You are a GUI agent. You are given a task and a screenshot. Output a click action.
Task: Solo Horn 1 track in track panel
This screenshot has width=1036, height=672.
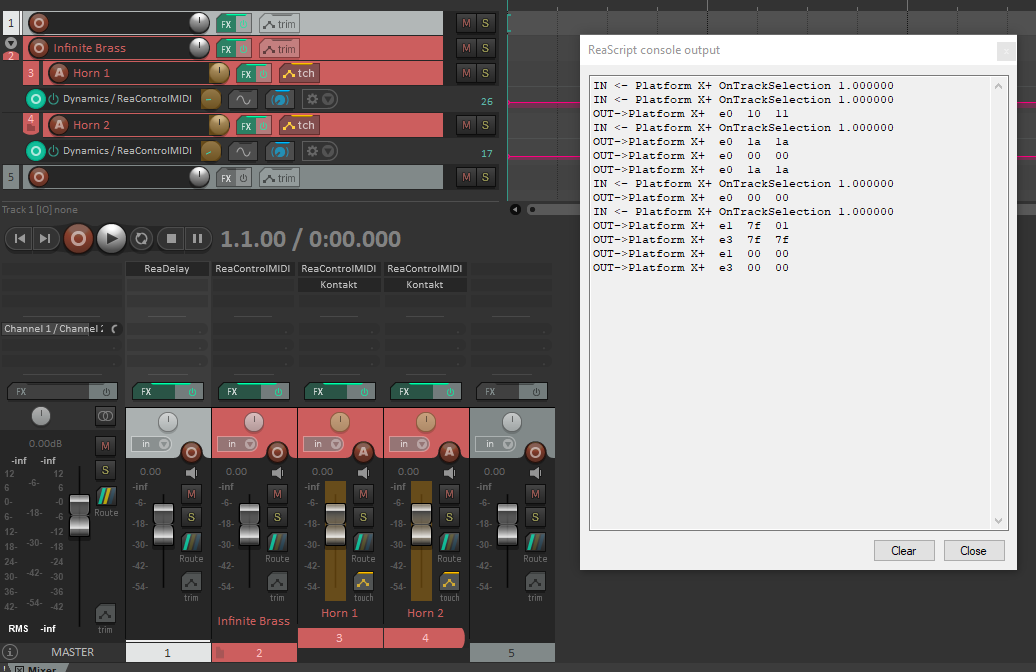click(x=486, y=73)
